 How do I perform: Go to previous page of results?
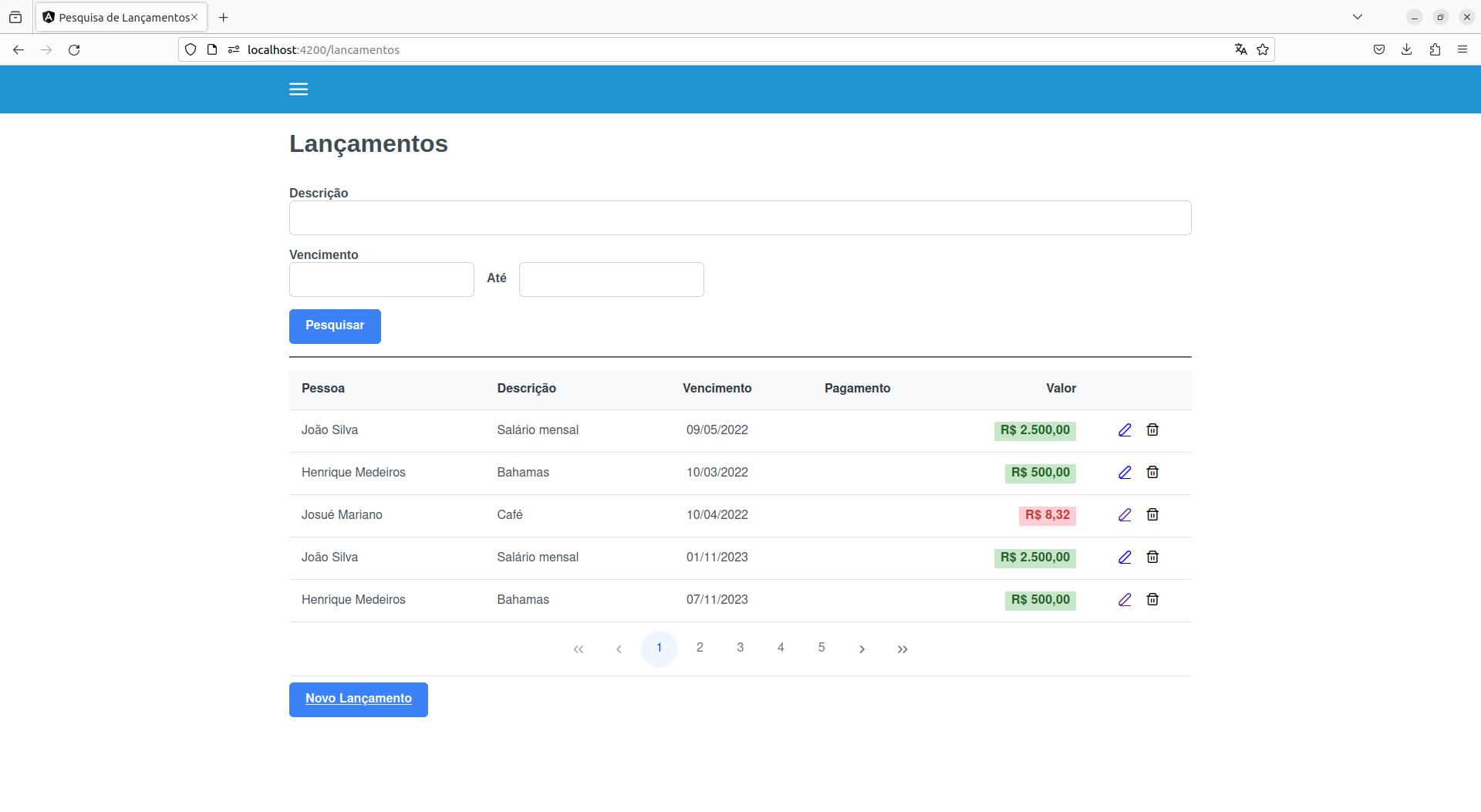(619, 649)
